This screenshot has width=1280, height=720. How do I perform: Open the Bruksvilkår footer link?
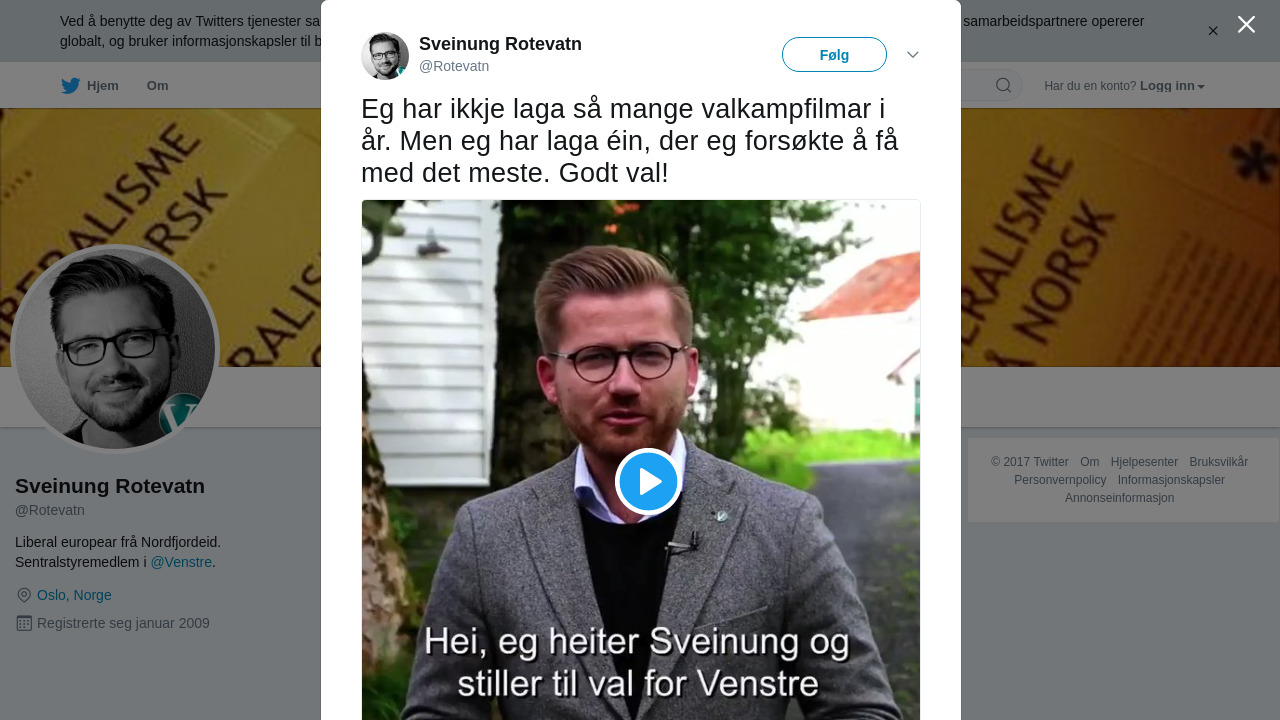pos(1218,462)
